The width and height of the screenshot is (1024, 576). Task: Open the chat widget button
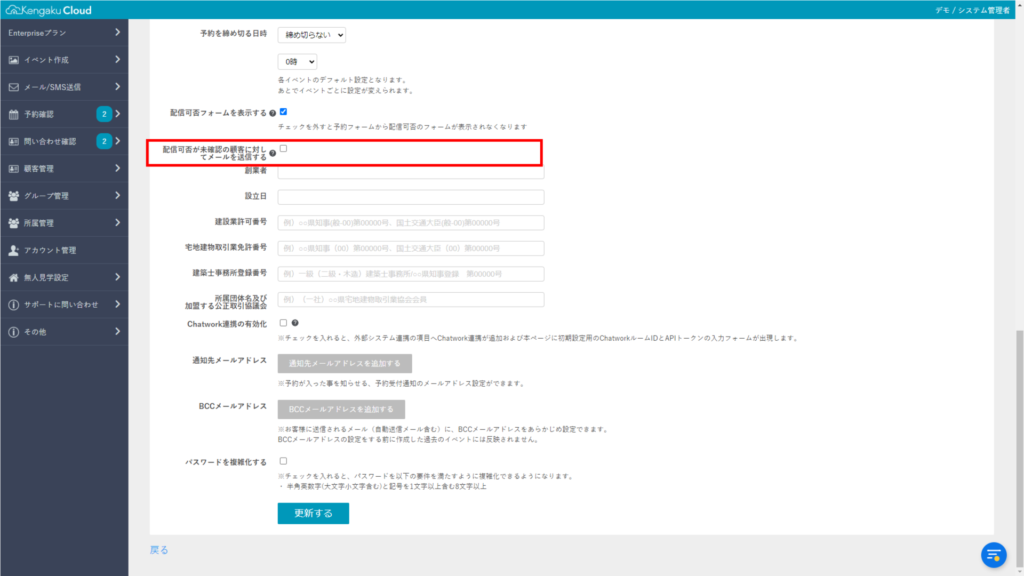click(993, 555)
